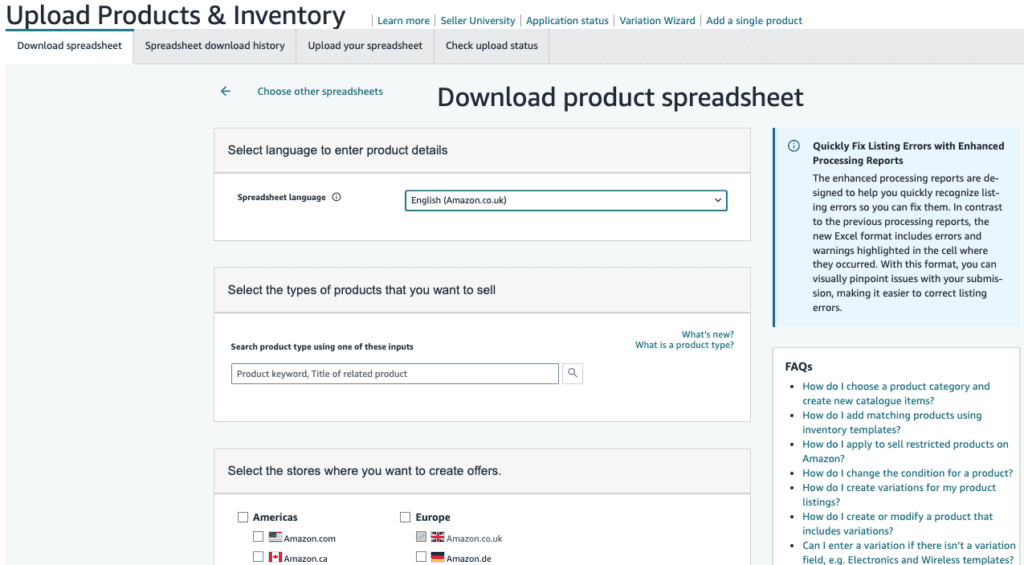Click the info icon beside Spreadsheet language
The image size is (1024, 565).
pyautogui.click(x=336, y=197)
